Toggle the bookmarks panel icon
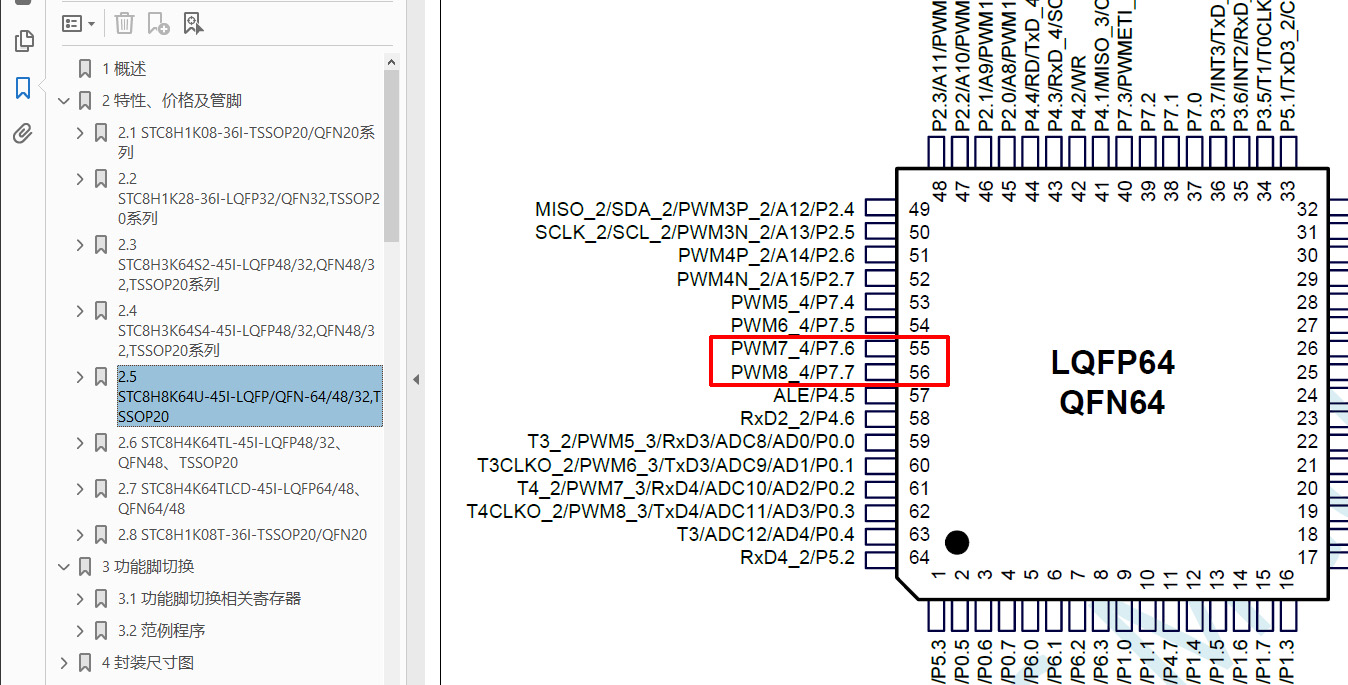The height and width of the screenshot is (685, 1348). 24,88
